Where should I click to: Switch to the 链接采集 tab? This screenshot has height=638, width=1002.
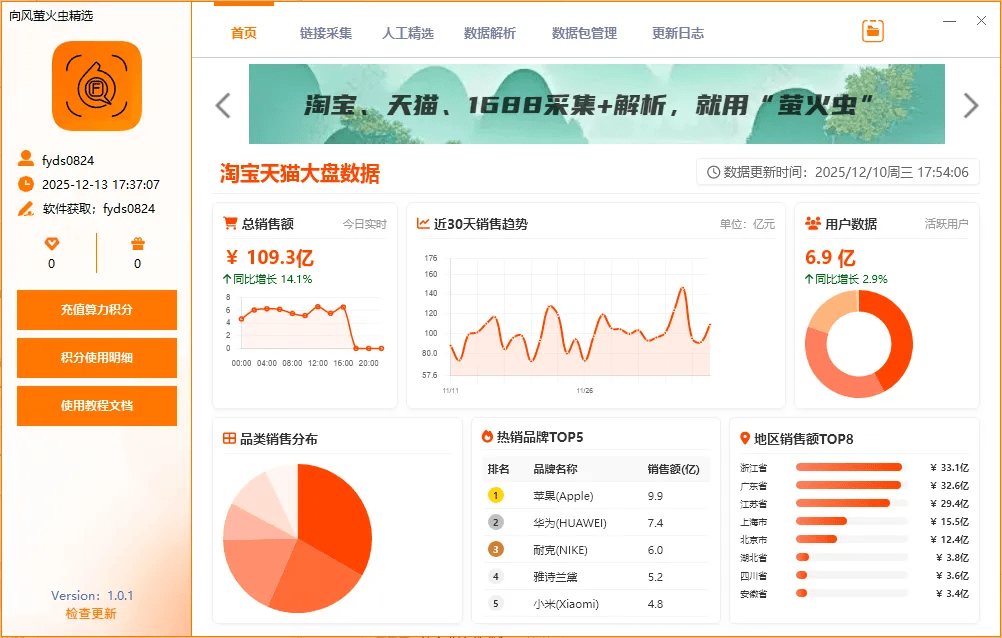coord(326,33)
